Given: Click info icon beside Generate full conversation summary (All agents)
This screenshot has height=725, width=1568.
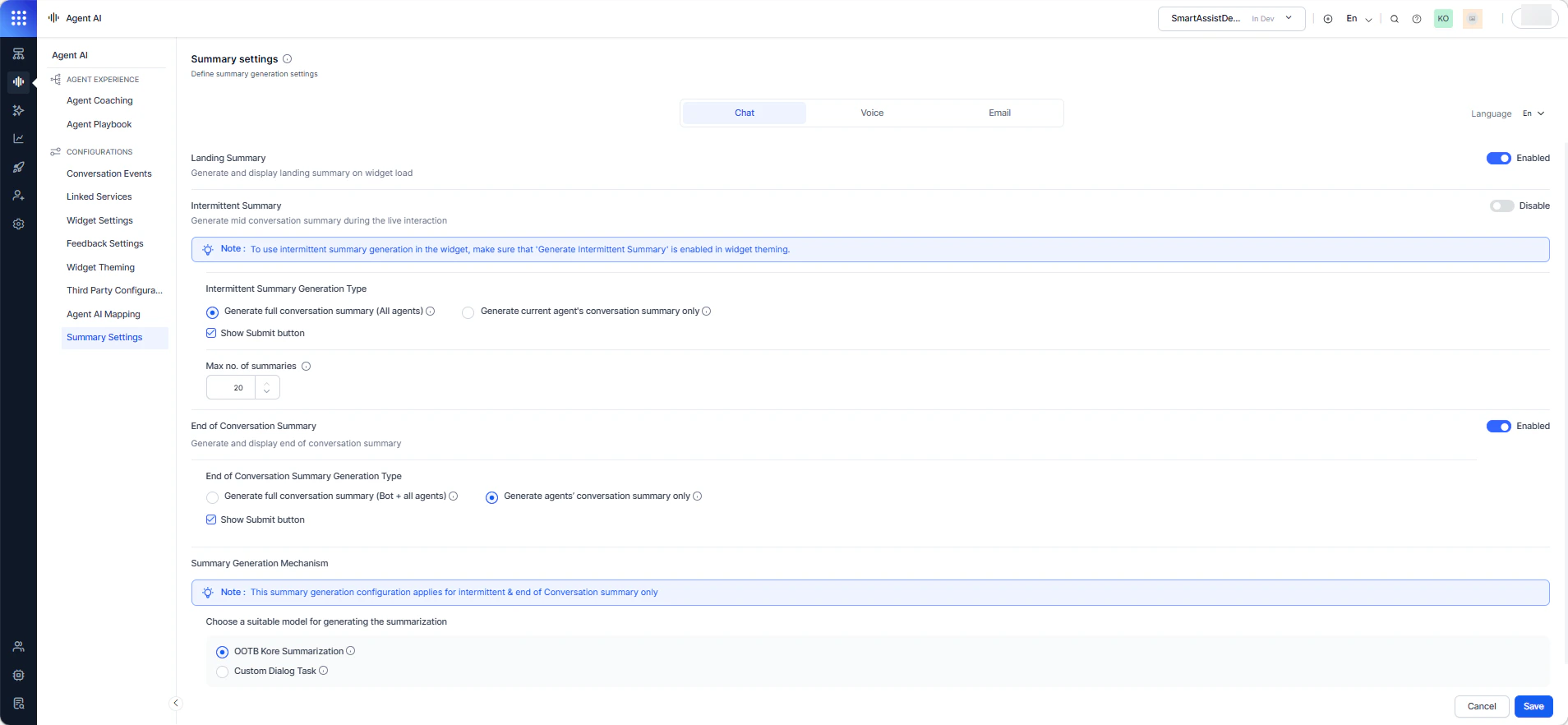Looking at the screenshot, I should tap(431, 312).
